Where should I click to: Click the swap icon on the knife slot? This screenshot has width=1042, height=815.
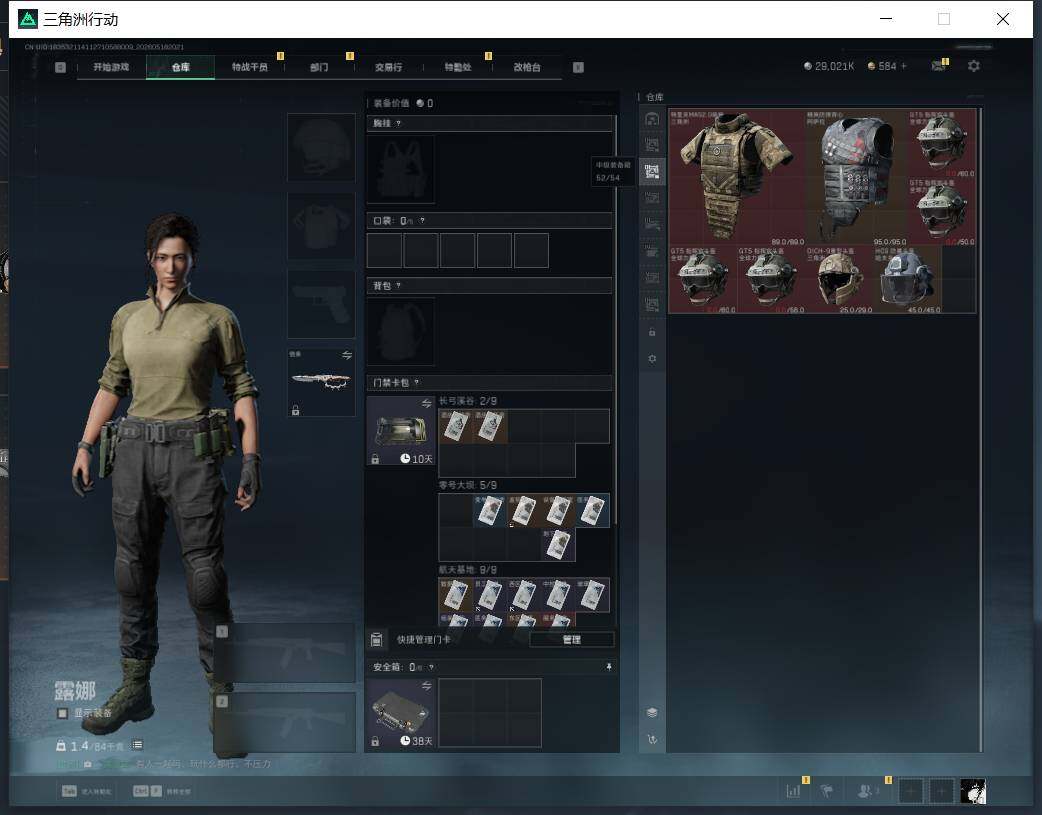(x=346, y=356)
